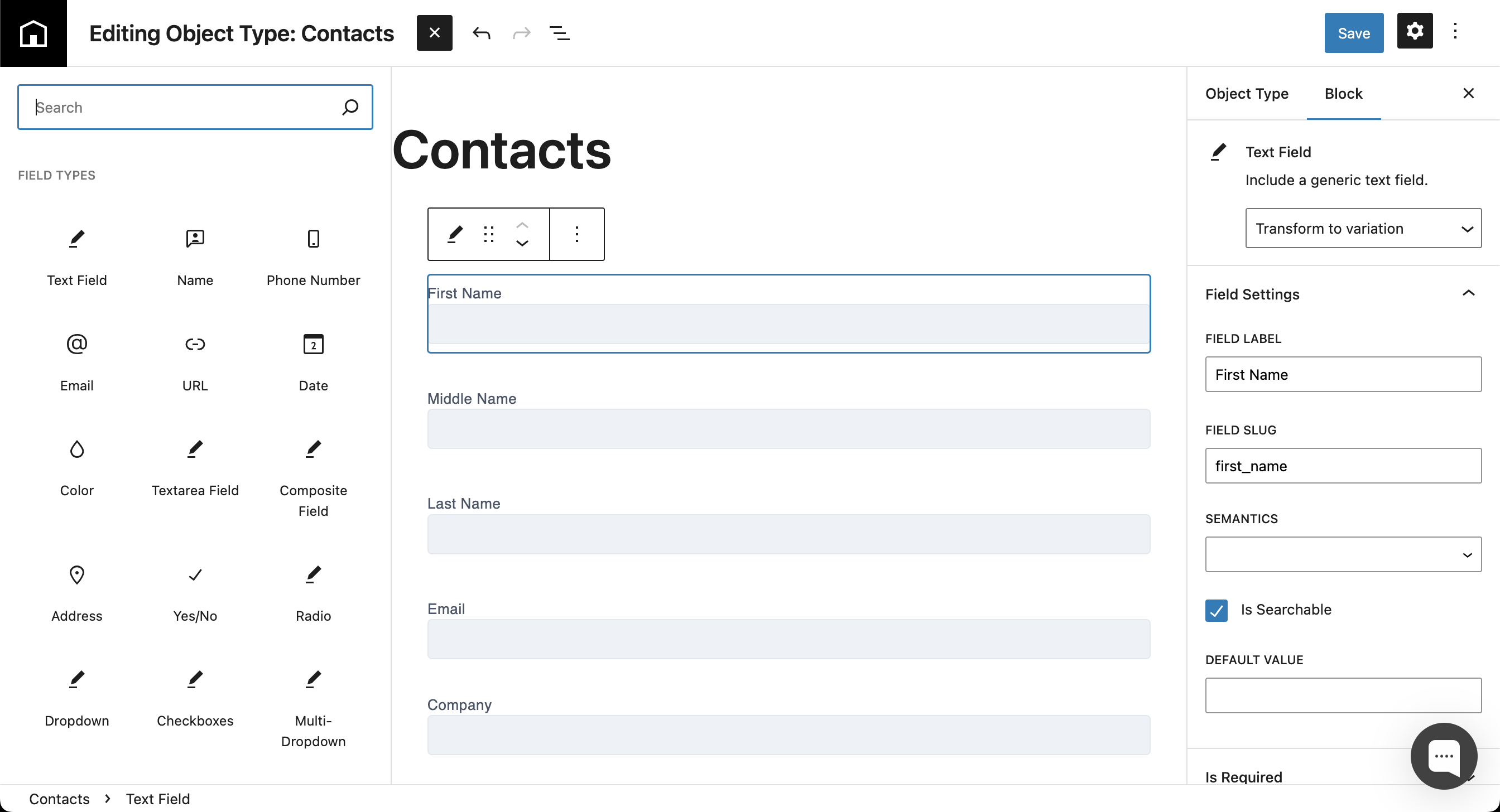Choose the Date field type

(313, 361)
